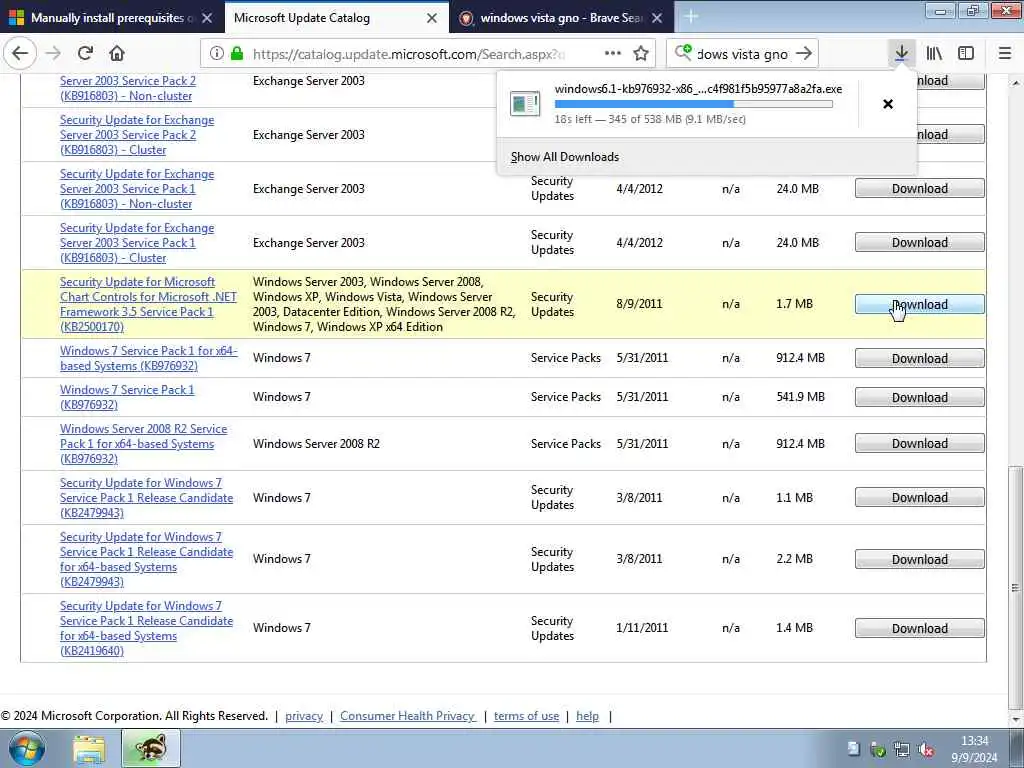The width and height of the screenshot is (1024, 768).
Task: Open the help footer link
Action: [x=587, y=716]
